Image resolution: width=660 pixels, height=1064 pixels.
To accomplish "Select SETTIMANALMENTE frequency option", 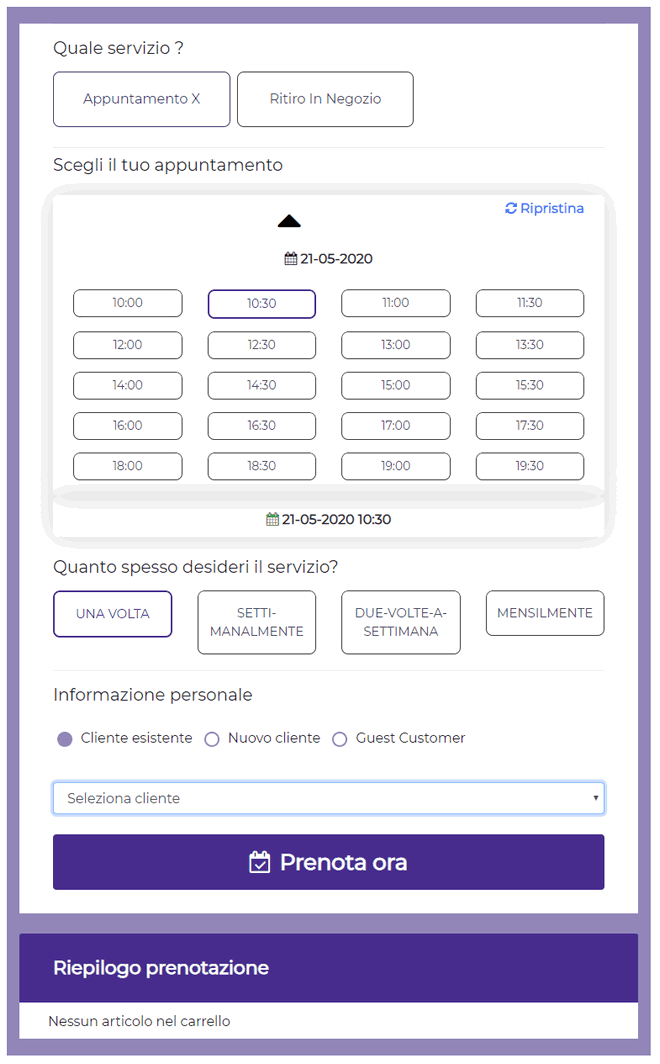I will click(257, 622).
